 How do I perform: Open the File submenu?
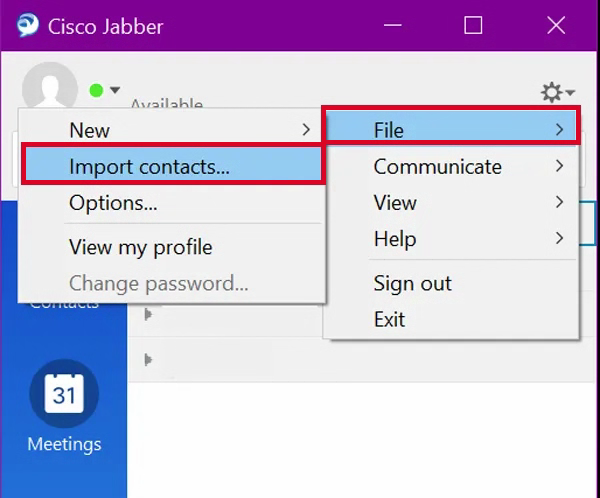pos(451,130)
